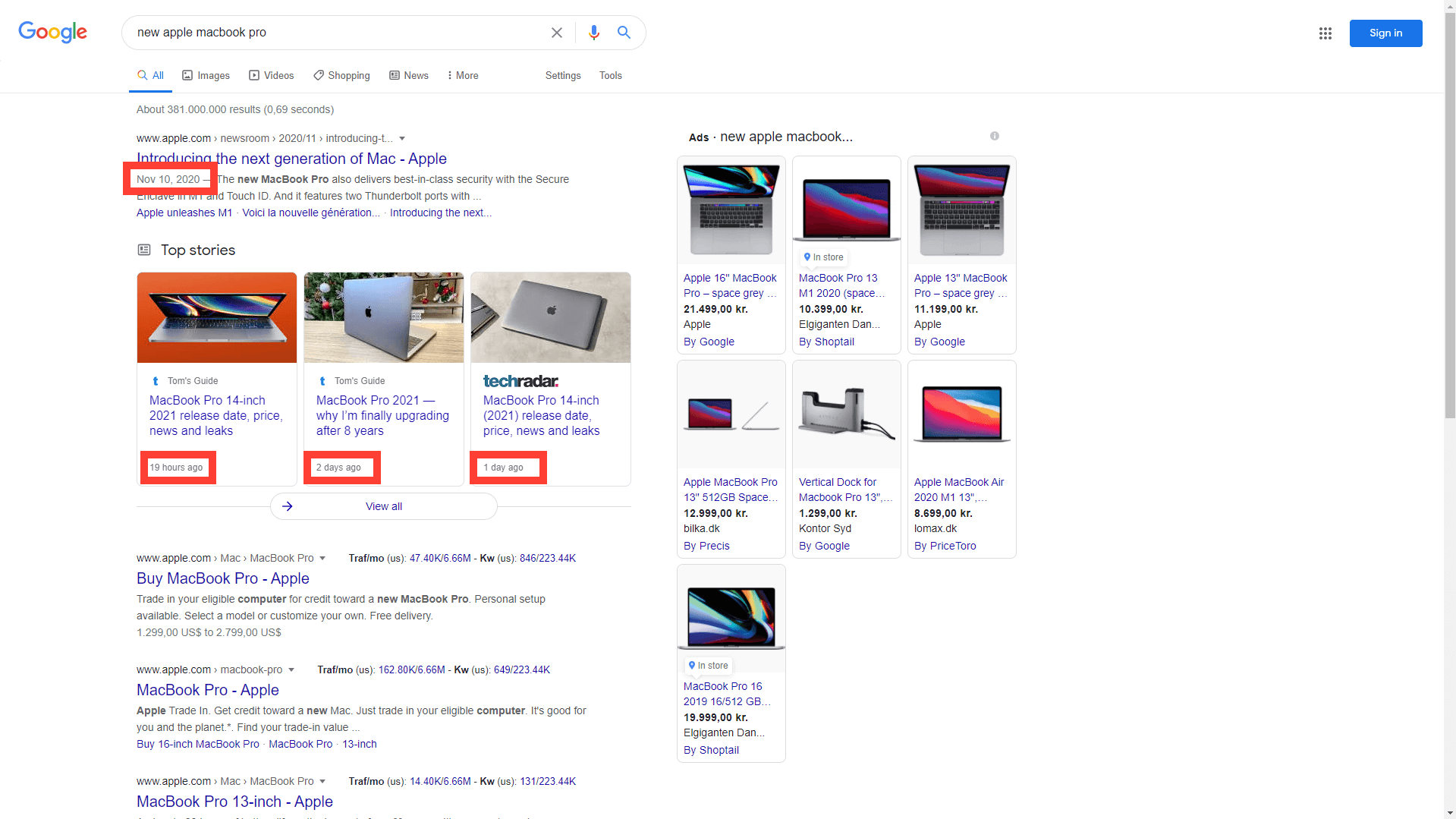Open 'MacBook Pro 2021 — why I'm finally upgrading' story
The width and height of the screenshot is (1456, 819).
382,415
